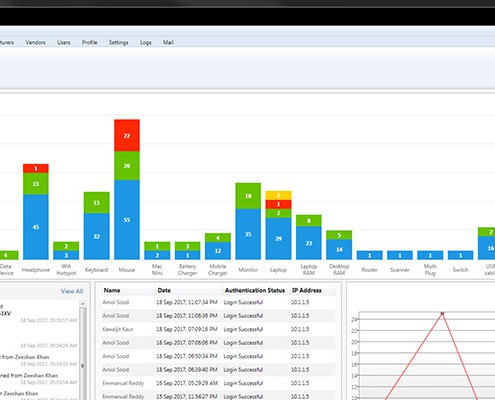Click the 'Keyboard' axis label

[96, 270]
